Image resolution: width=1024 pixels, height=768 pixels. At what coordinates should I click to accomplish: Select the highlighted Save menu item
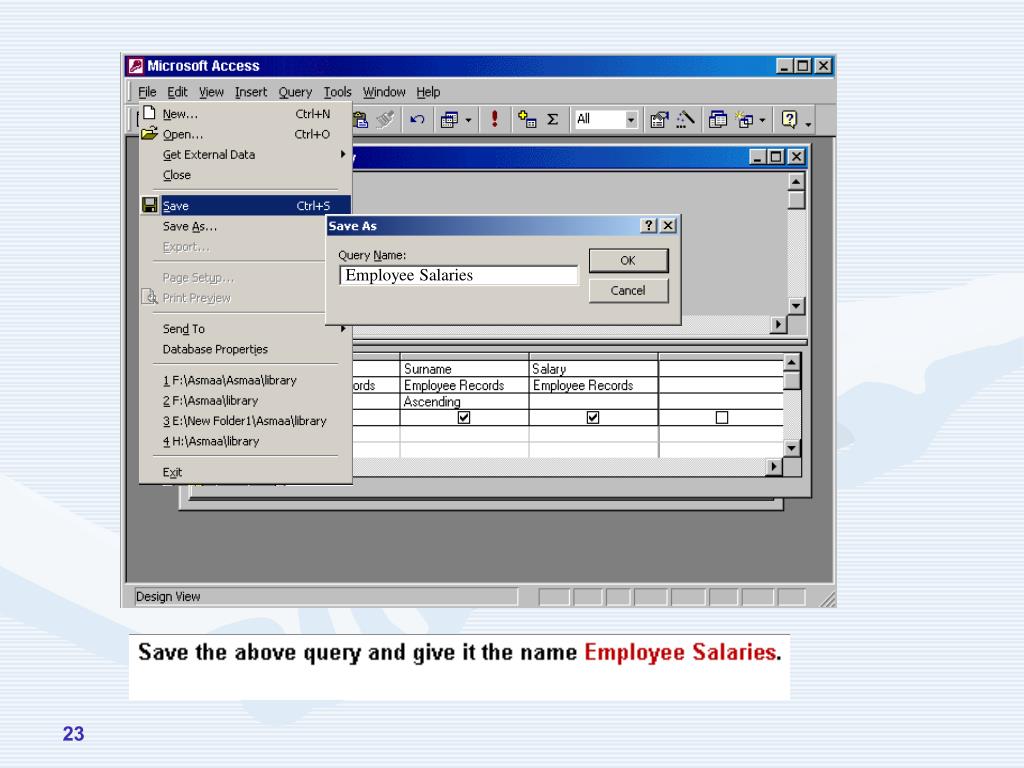pyautogui.click(x=246, y=206)
